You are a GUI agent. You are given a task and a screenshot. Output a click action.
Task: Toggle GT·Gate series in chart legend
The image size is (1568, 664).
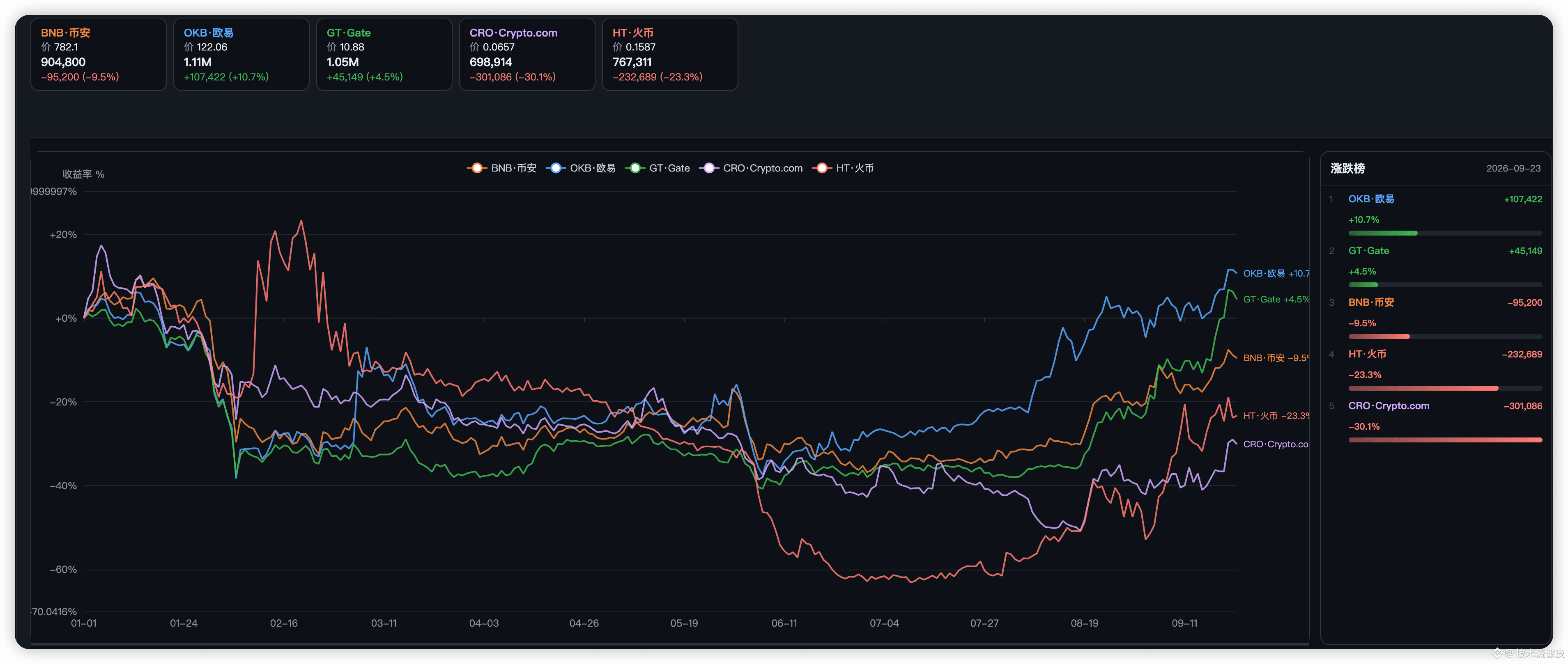[x=658, y=168]
